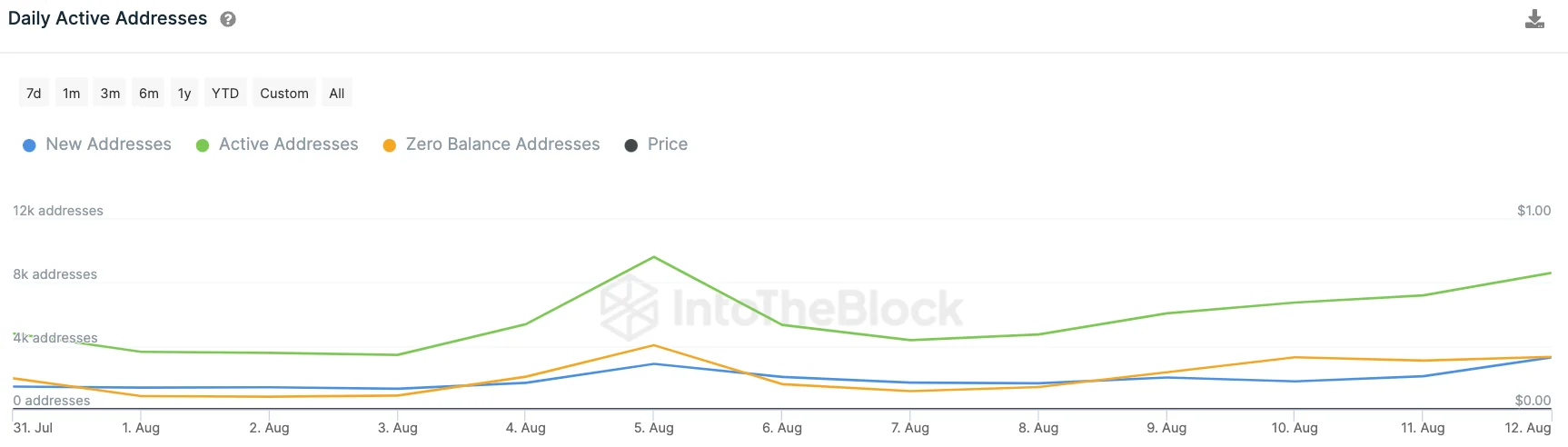Toggle the New Addresses series
Image resolution: width=1568 pixels, height=447 pixels.
(108, 144)
